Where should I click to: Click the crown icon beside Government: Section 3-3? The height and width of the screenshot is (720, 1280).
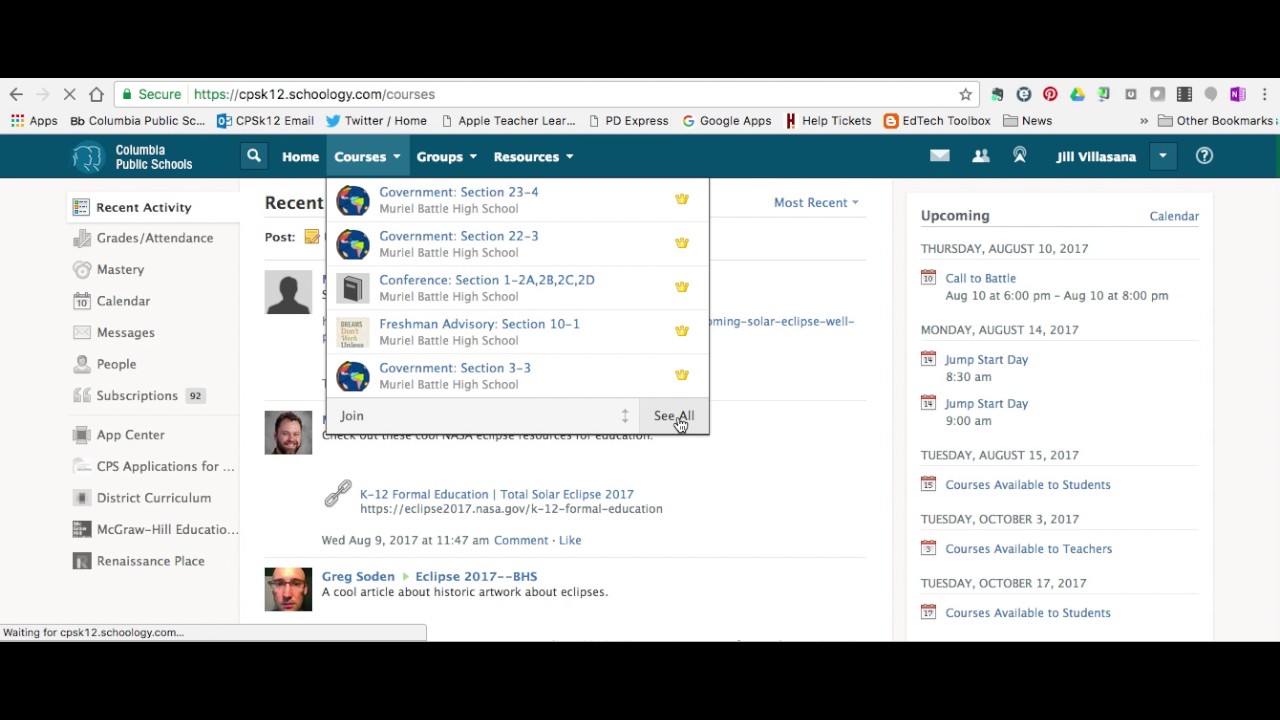point(682,375)
